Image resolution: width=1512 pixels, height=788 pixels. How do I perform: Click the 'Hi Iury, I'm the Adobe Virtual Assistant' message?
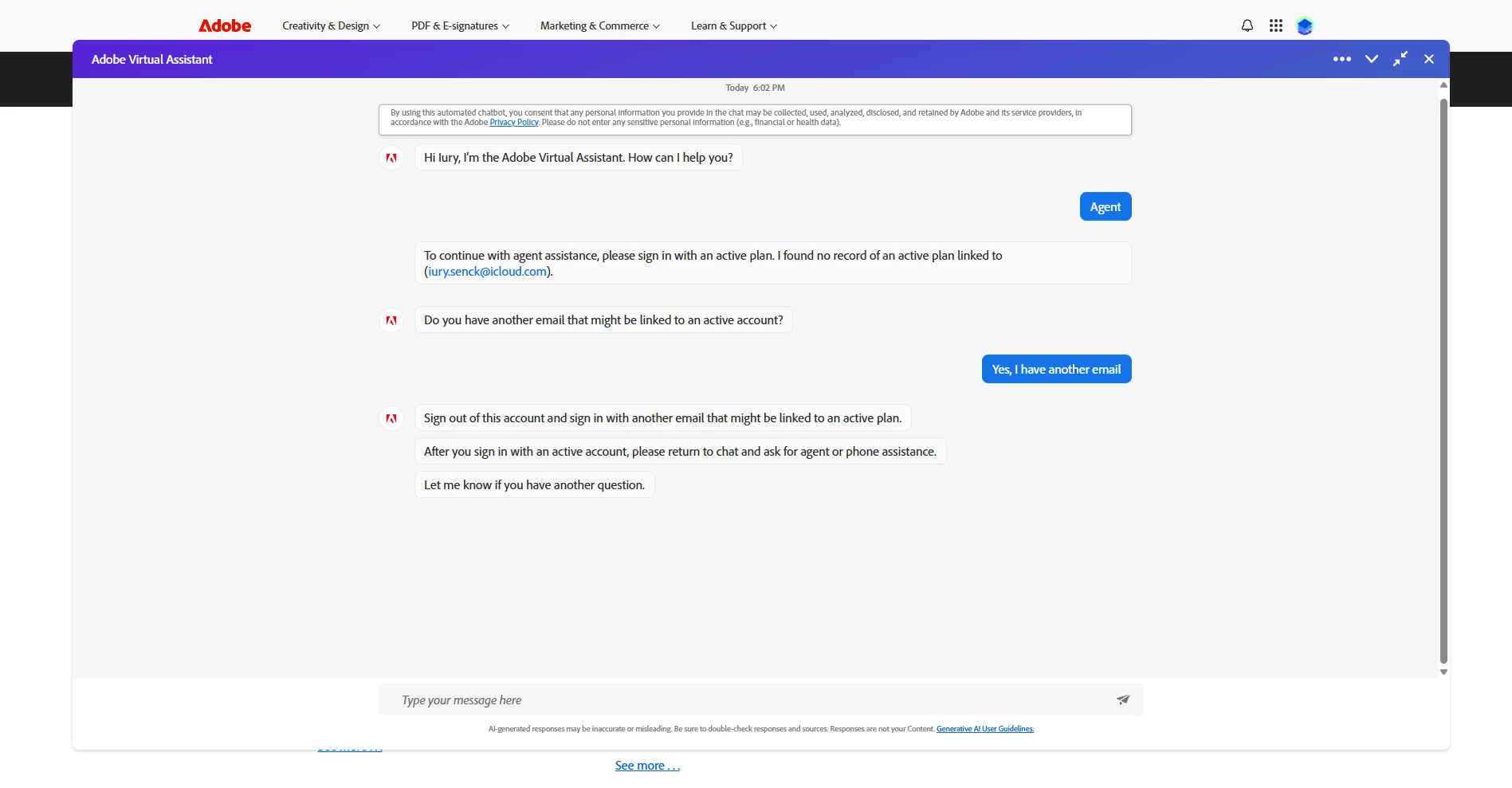point(578,158)
